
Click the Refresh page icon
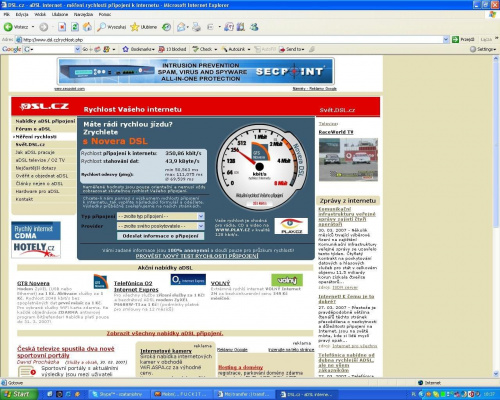pyautogui.click(x=75, y=27)
